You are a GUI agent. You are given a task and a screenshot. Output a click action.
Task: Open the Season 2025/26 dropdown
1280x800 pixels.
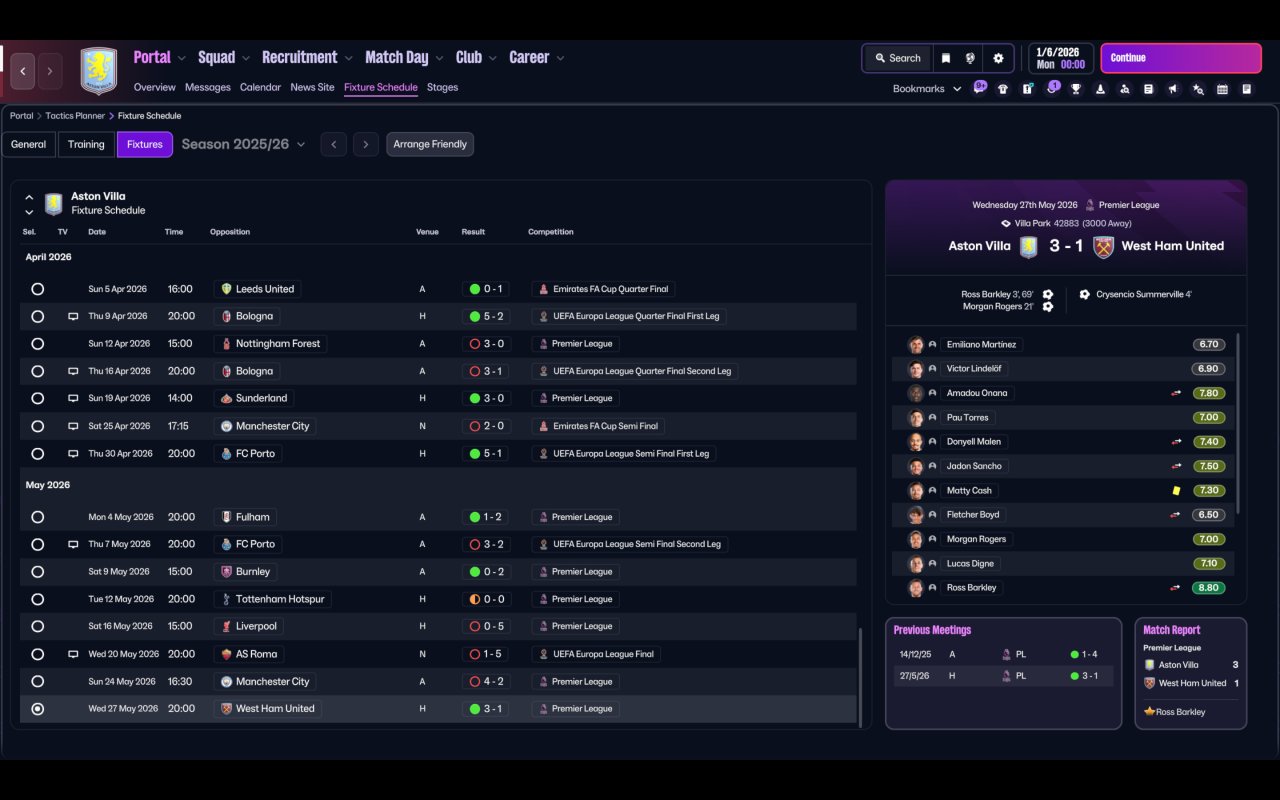pyautogui.click(x=244, y=144)
